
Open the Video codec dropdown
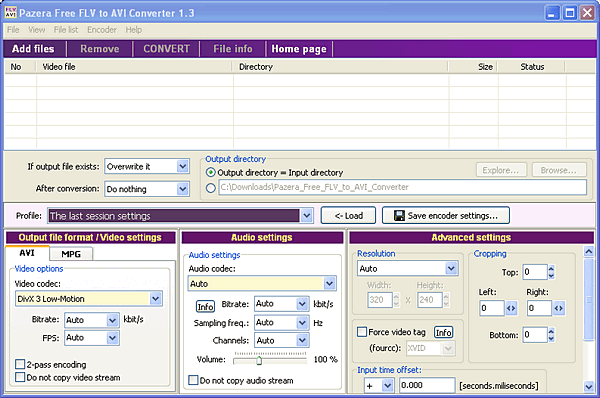click(155, 298)
